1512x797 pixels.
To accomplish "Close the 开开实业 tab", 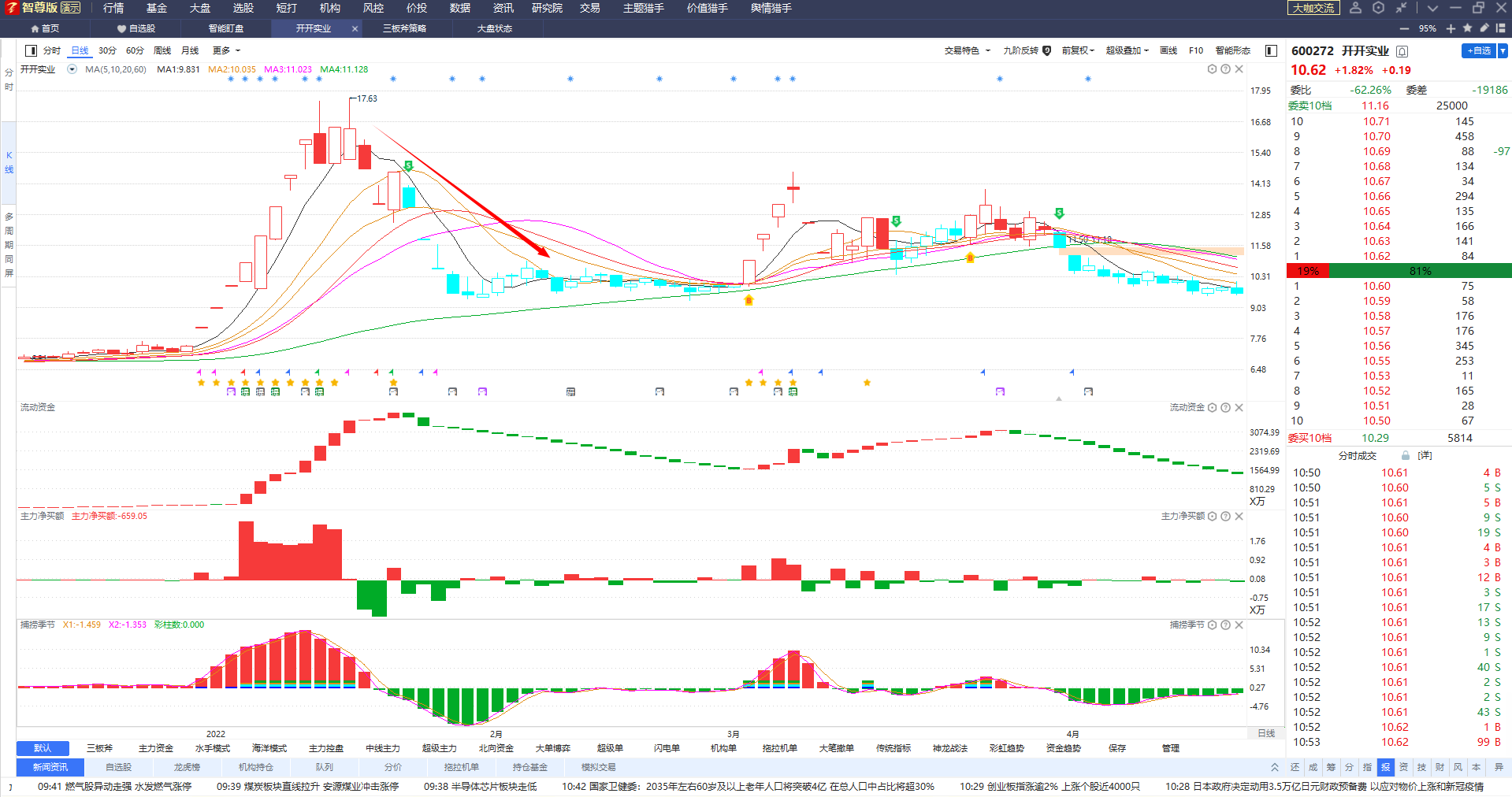I will (355, 28).
